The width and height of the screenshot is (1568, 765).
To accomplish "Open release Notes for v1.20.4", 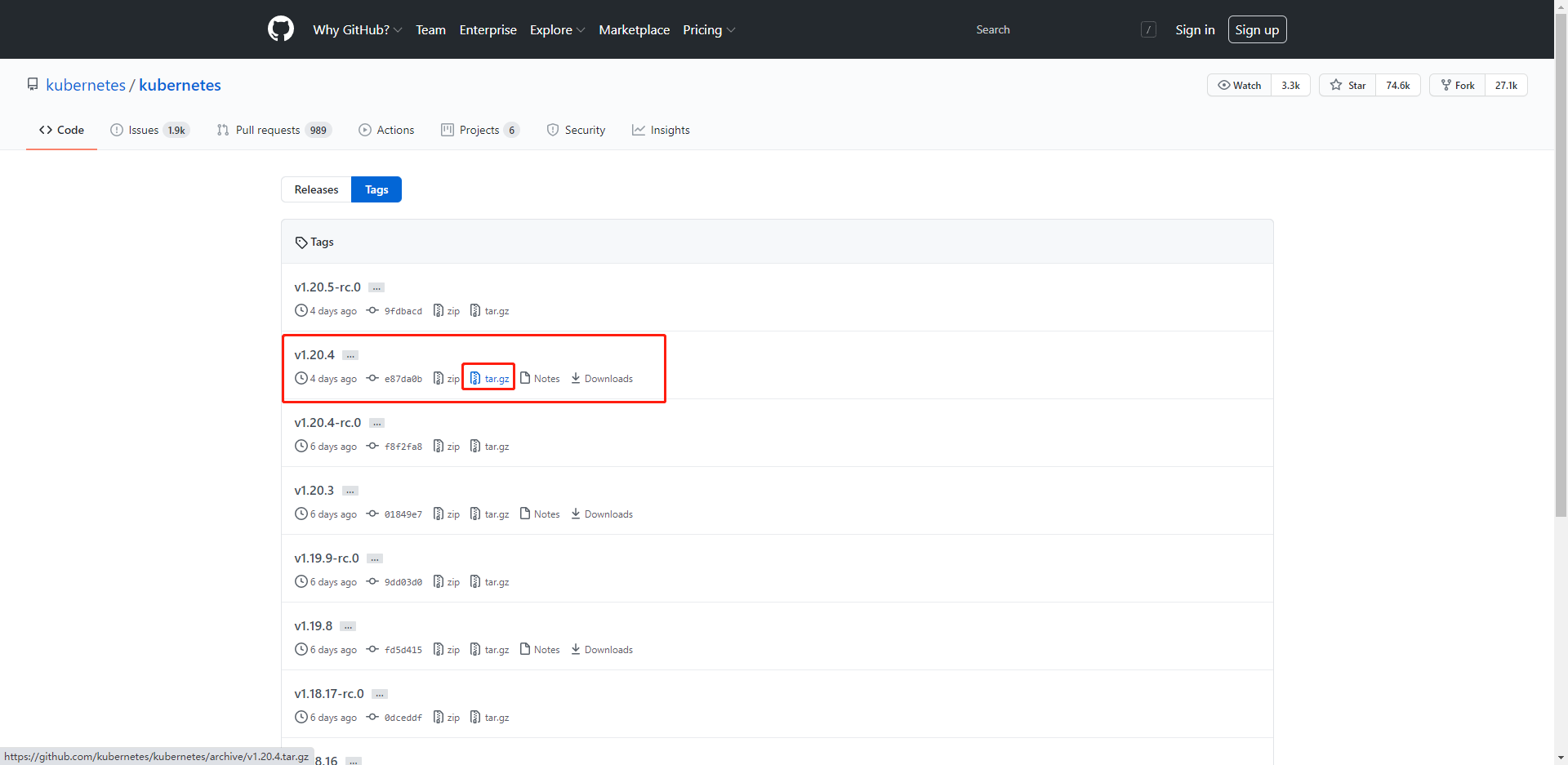I will [540, 379].
